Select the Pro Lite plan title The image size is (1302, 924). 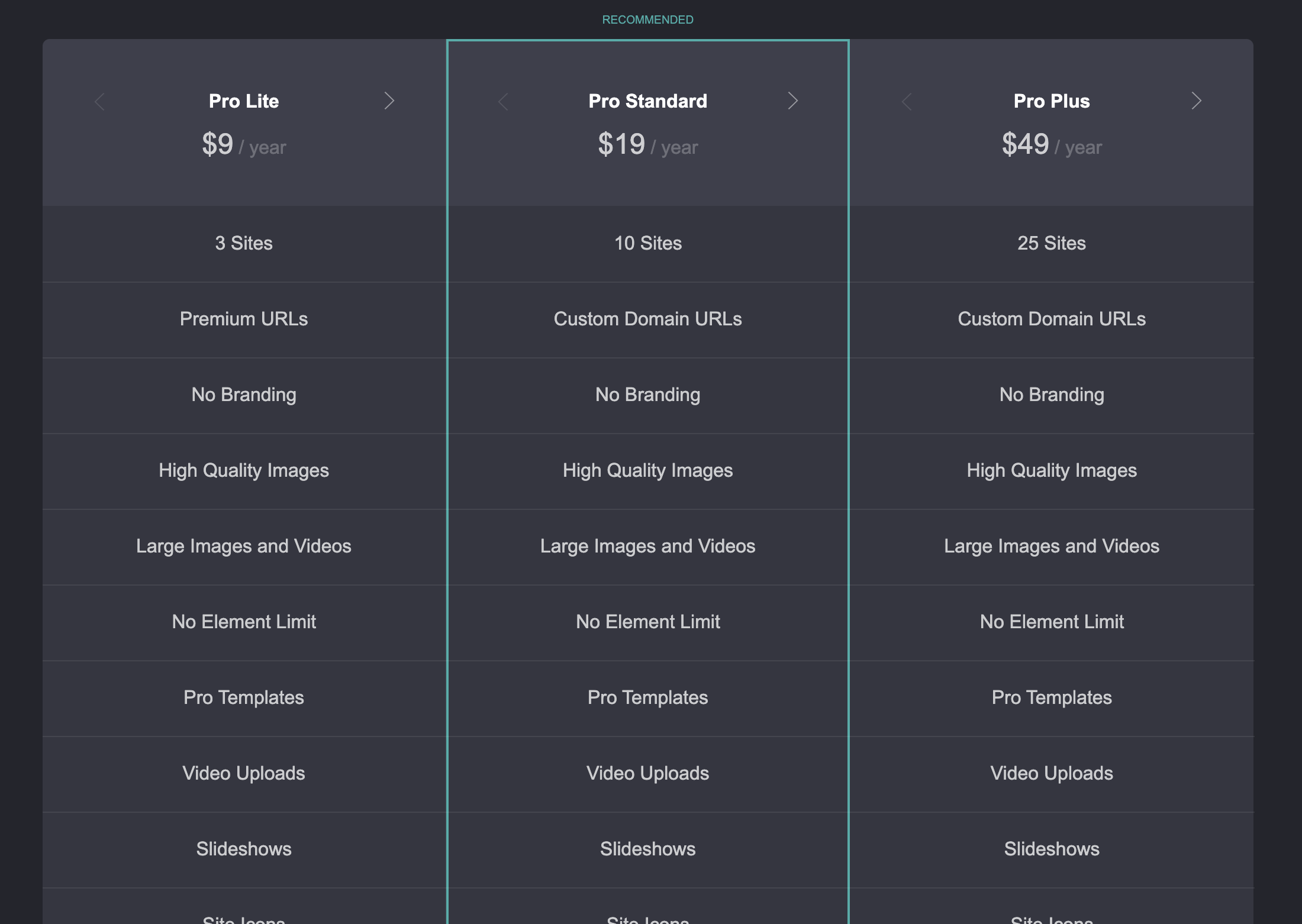pos(244,101)
